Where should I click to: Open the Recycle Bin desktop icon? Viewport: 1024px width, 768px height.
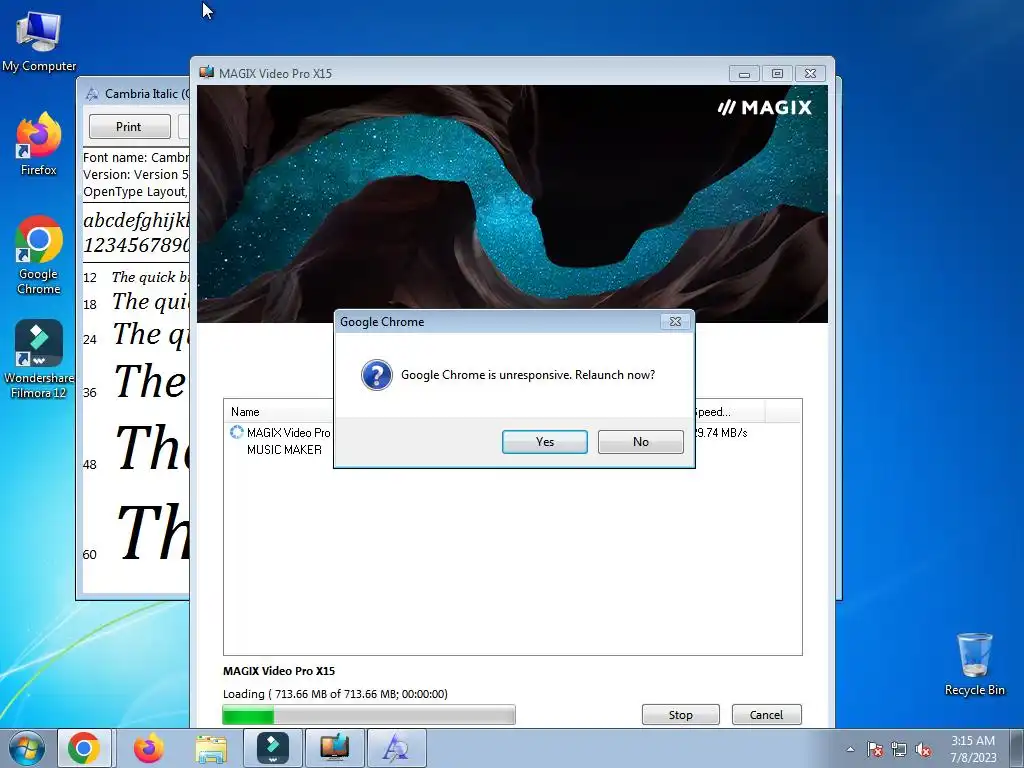coord(974,664)
